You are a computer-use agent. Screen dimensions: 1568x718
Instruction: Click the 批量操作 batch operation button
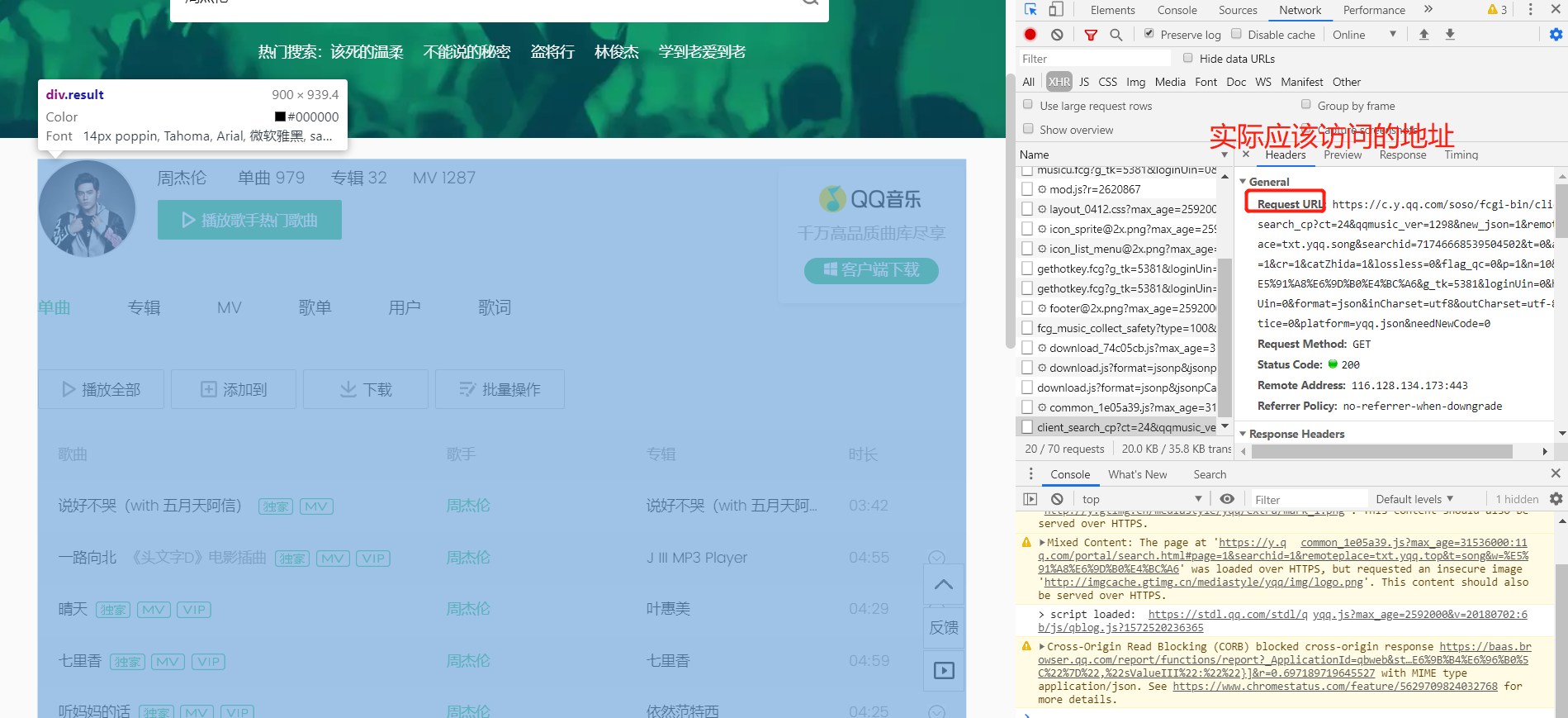pos(500,389)
